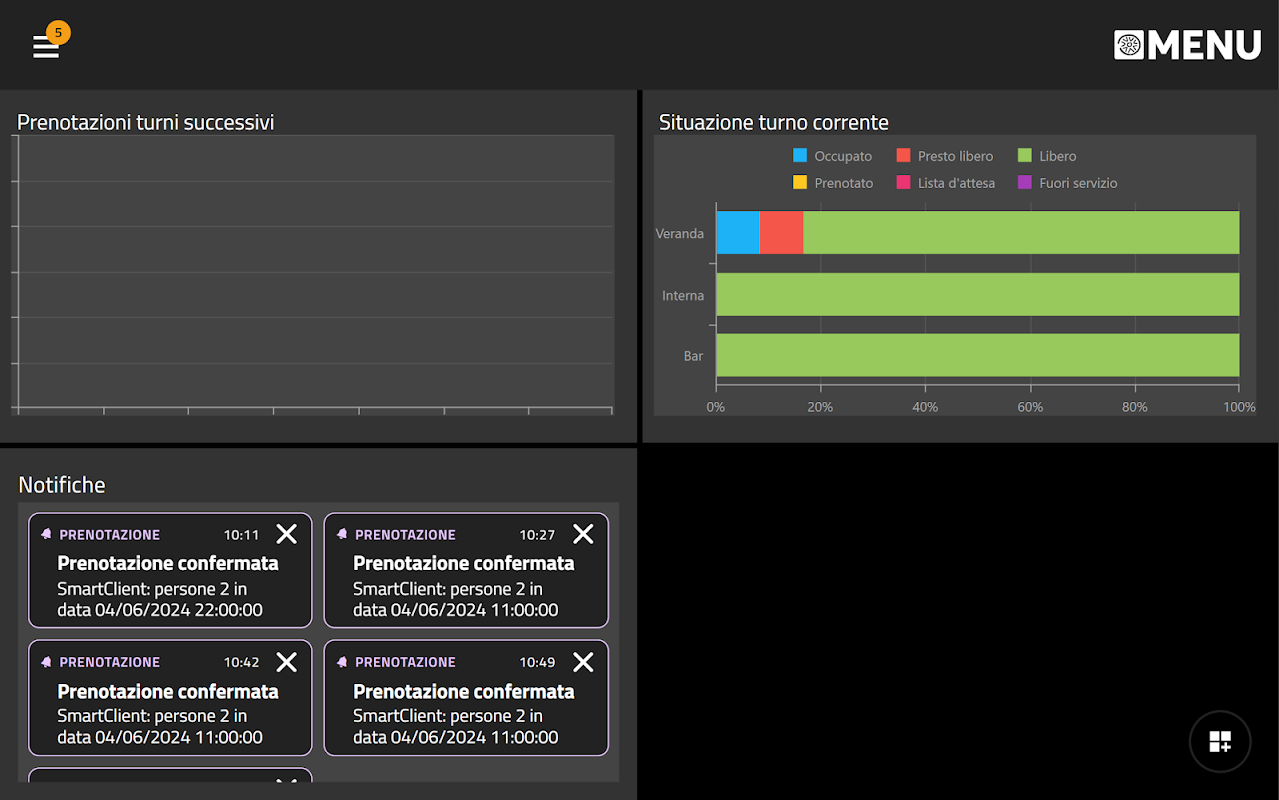This screenshot has height=800, width=1279.
Task: Click the 40% axis label
Action: 925,407
